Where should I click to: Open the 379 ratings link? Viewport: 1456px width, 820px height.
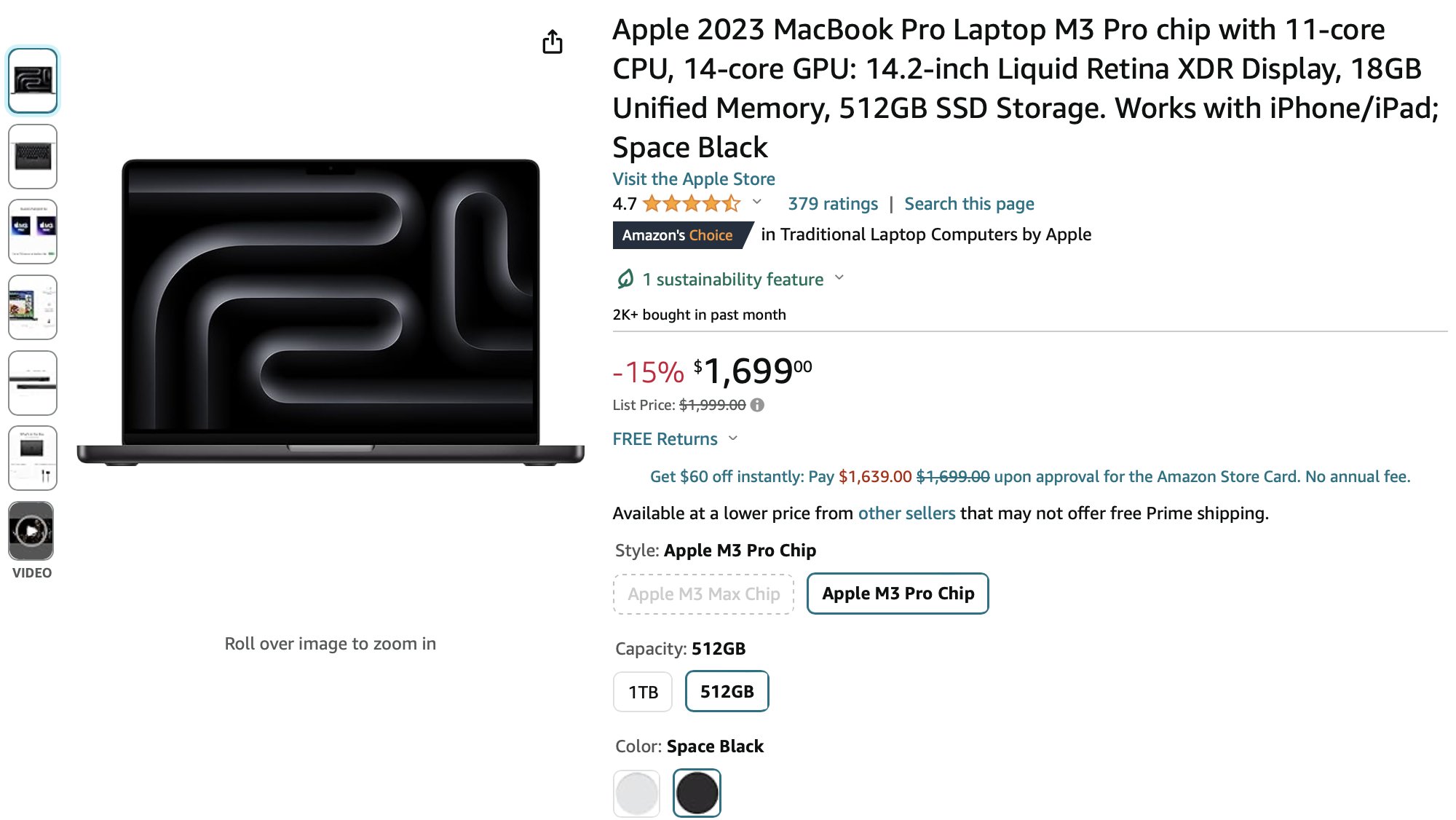coord(833,204)
